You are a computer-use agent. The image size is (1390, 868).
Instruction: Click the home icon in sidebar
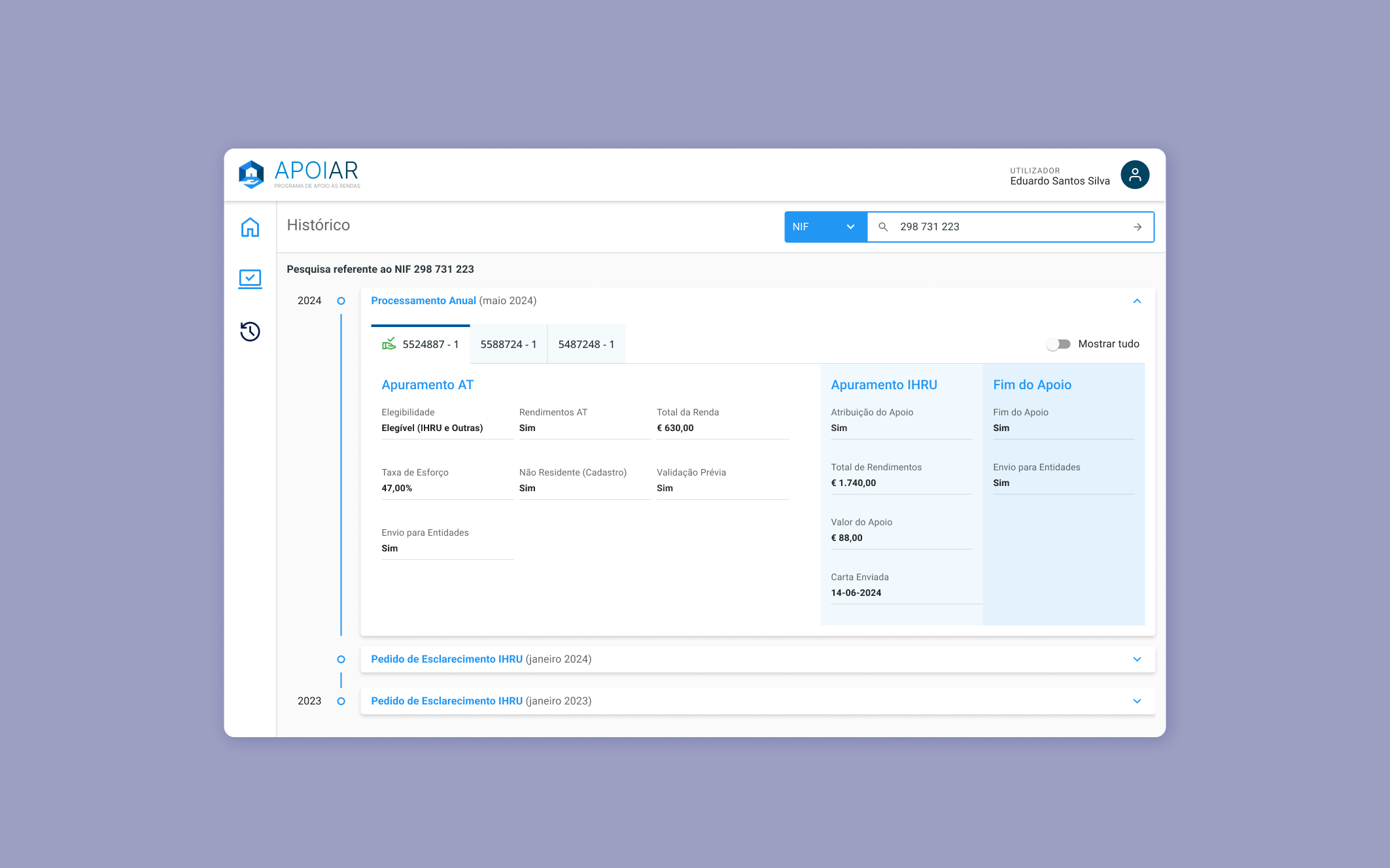click(250, 227)
